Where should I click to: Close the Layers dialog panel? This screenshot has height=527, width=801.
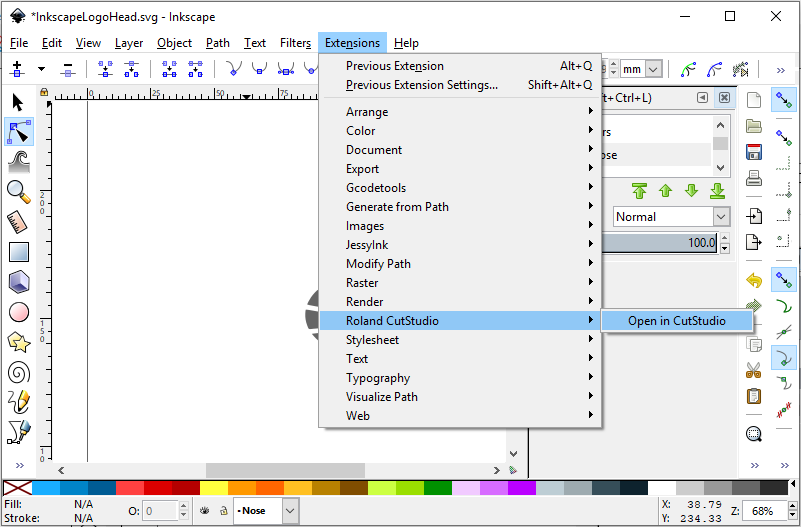(724, 98)
